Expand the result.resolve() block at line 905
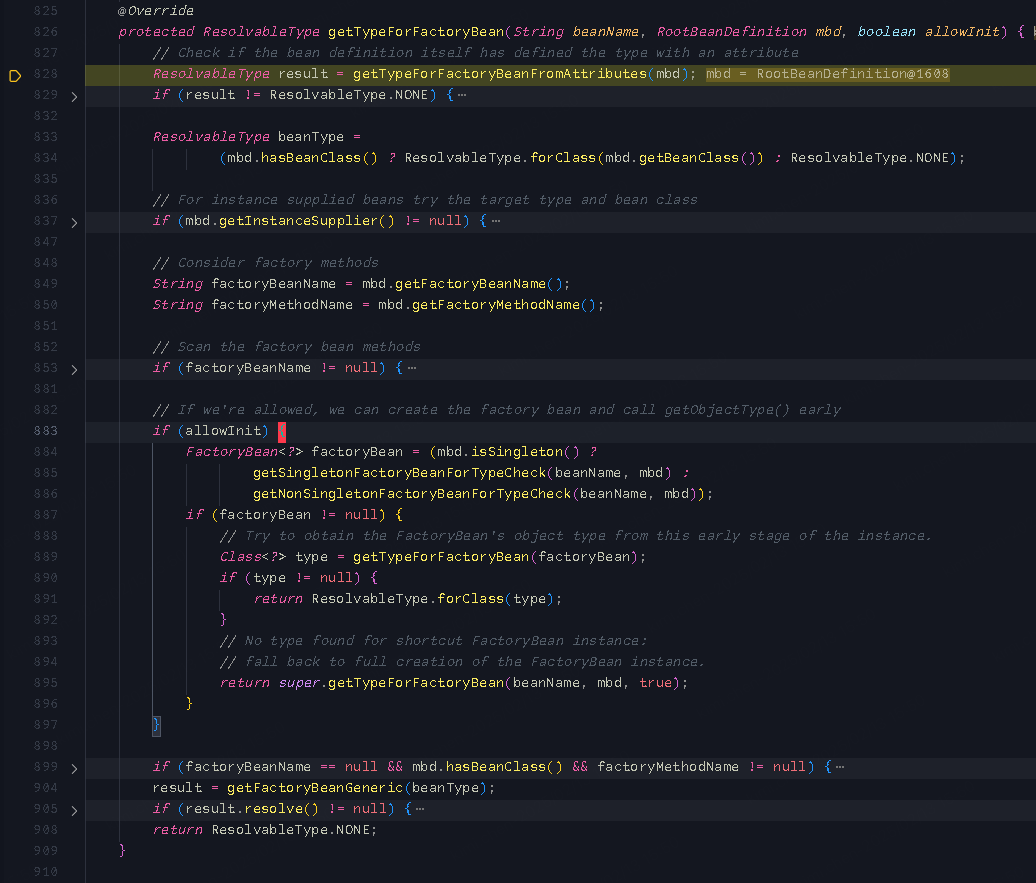 [x=74, y=810]
